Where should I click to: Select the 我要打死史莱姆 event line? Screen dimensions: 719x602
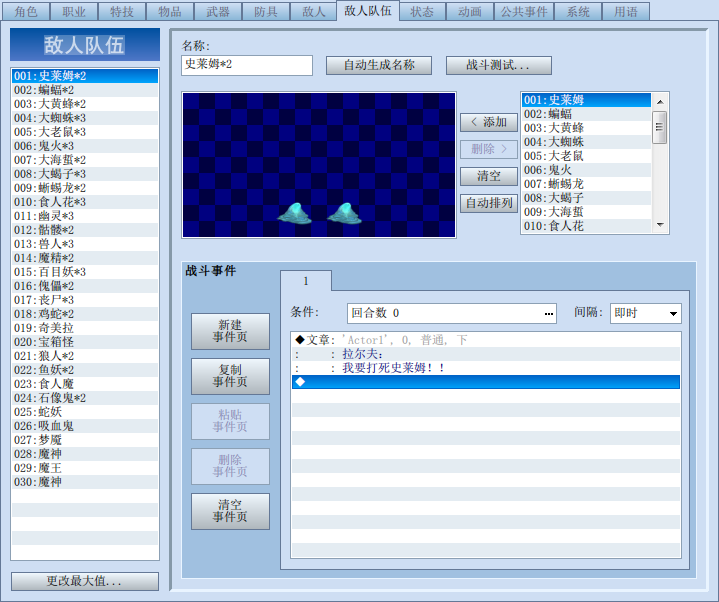(486, 368)
